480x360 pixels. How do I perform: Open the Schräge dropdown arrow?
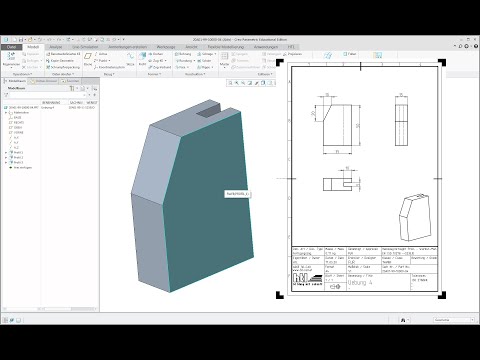(x=215, y=54)
